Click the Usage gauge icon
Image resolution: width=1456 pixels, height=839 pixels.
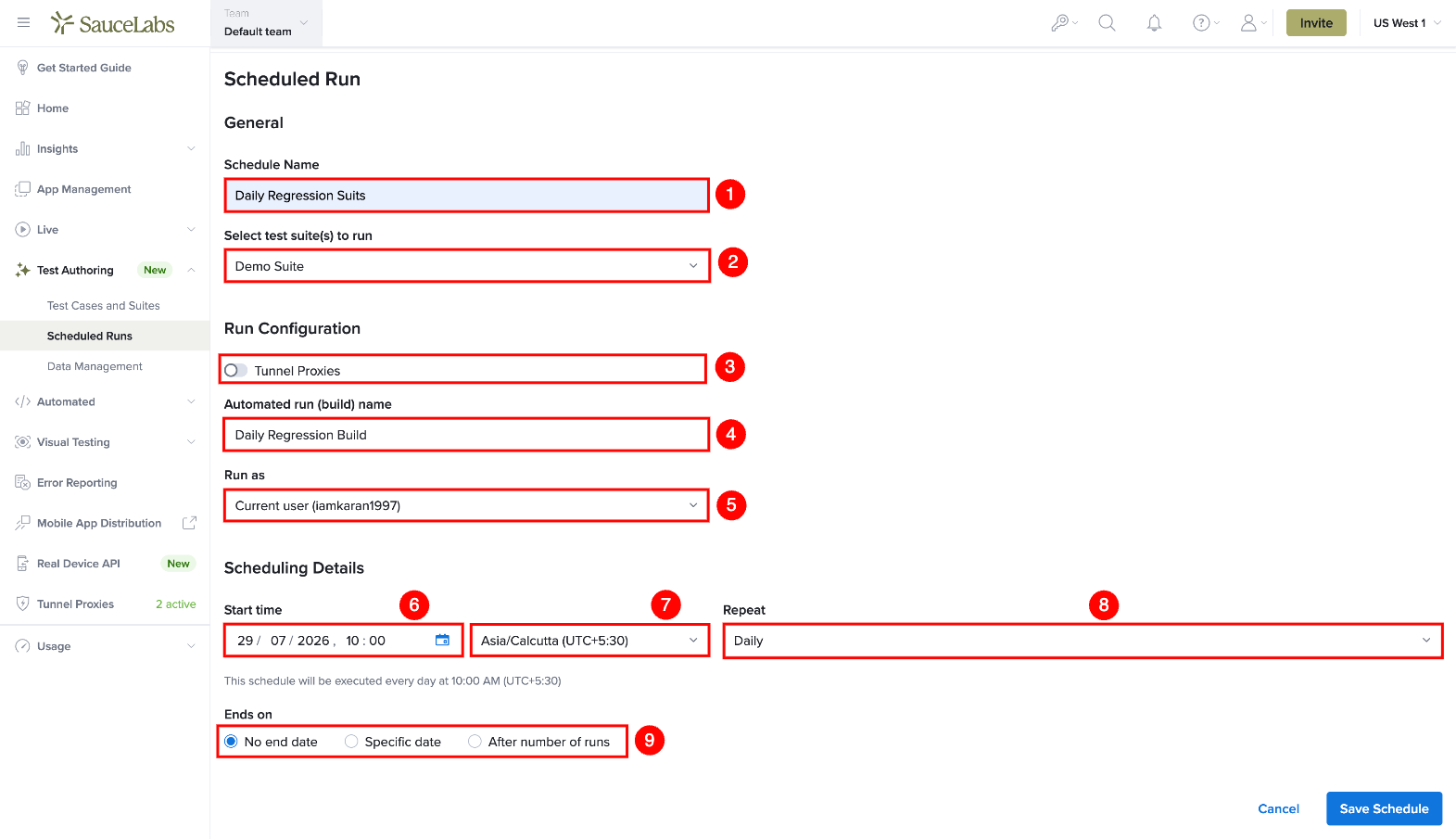pos(22,646)
